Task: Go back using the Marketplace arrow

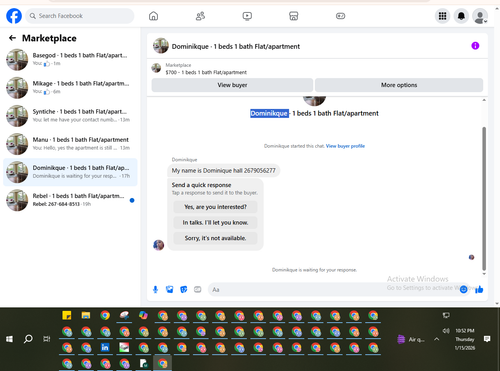Action: (x=12, y=38)
